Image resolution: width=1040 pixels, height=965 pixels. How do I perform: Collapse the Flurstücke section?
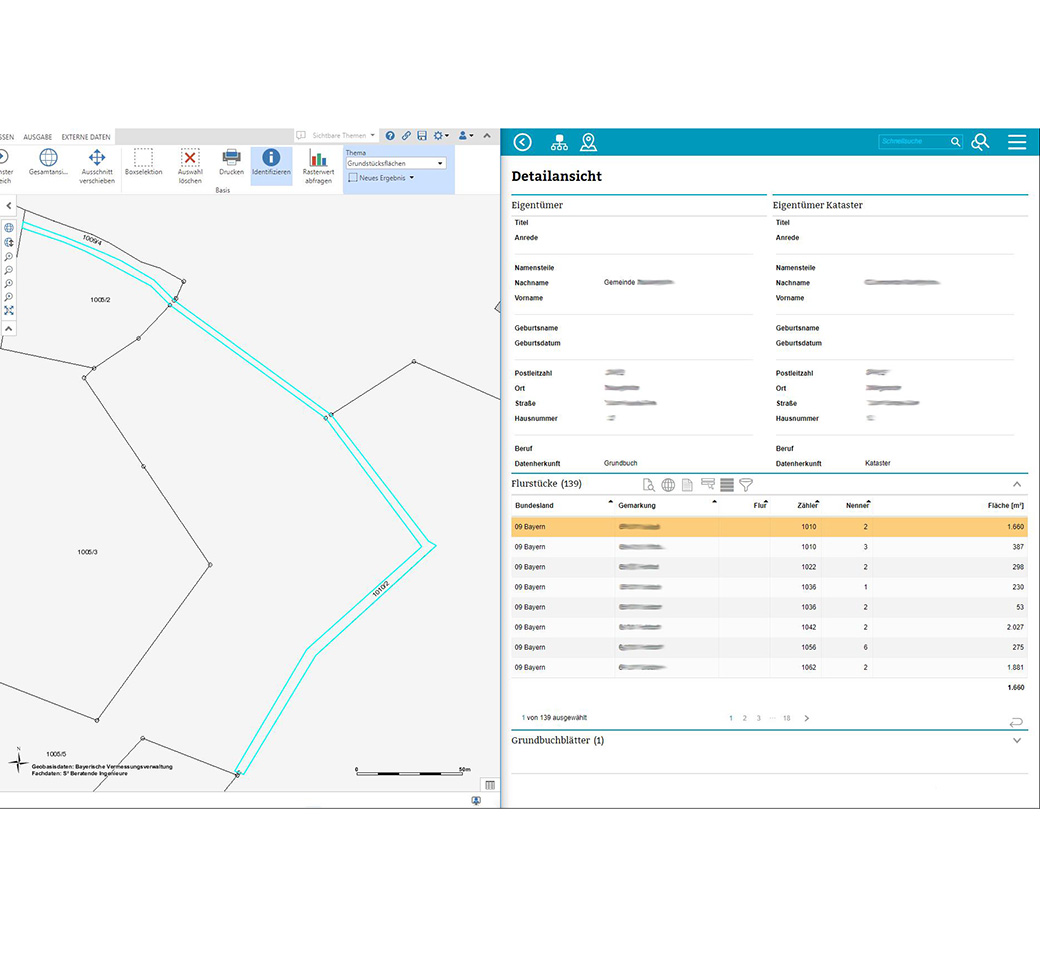pos(1017,484)
